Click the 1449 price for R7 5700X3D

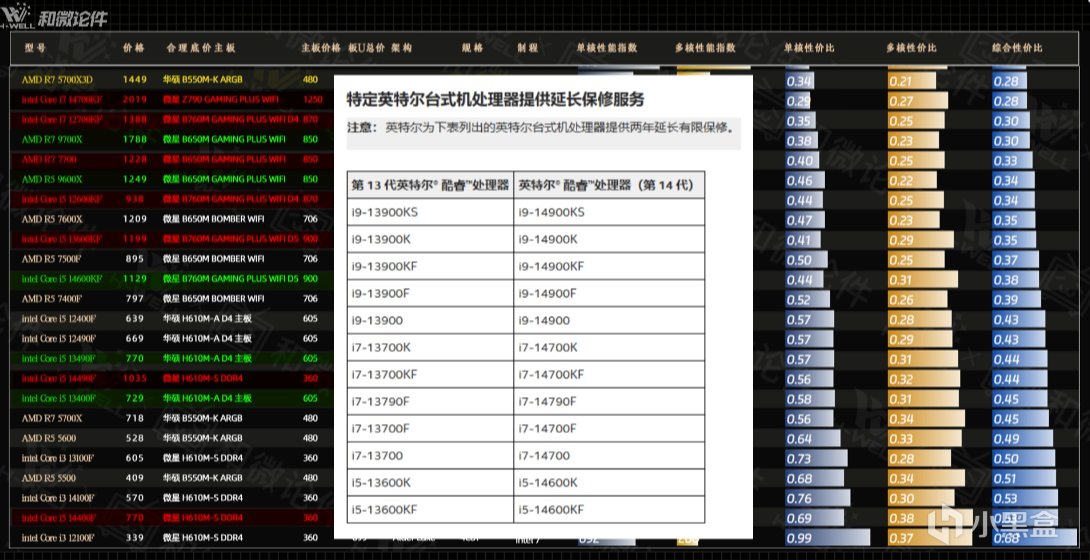pyautogui.click(x=135, y=80)
